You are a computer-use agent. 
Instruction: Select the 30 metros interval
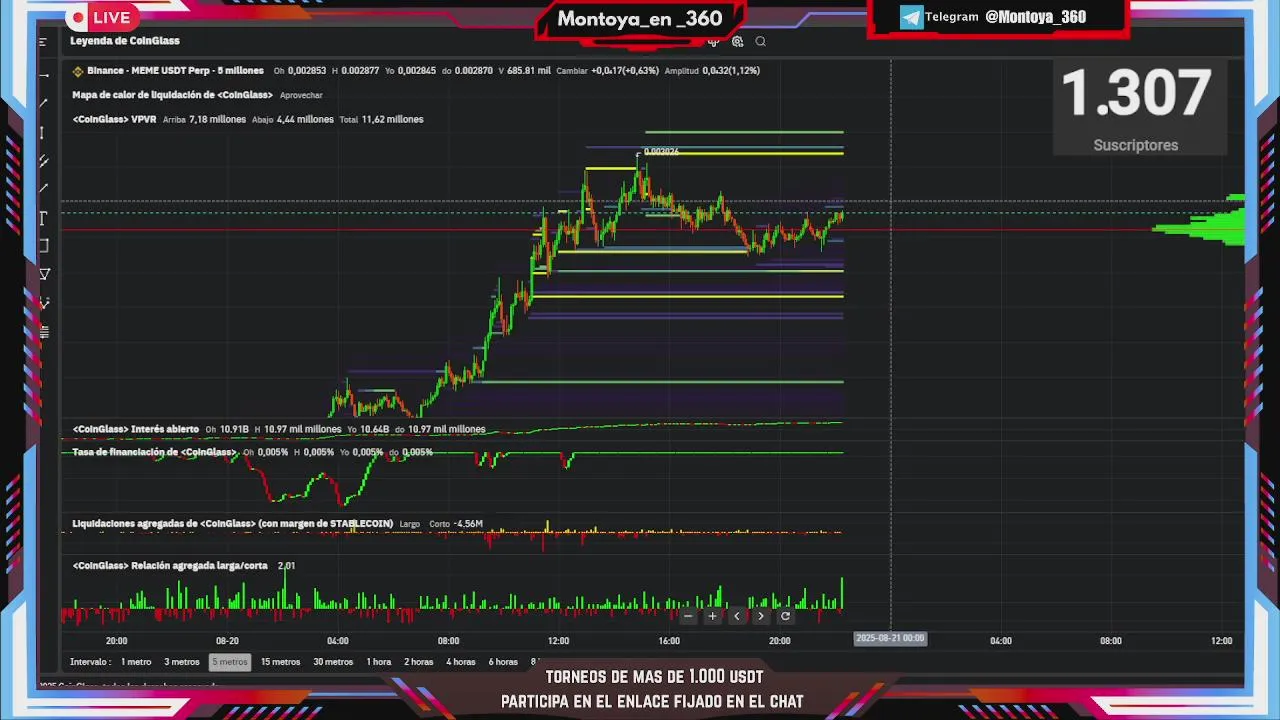tap(333, 662)
